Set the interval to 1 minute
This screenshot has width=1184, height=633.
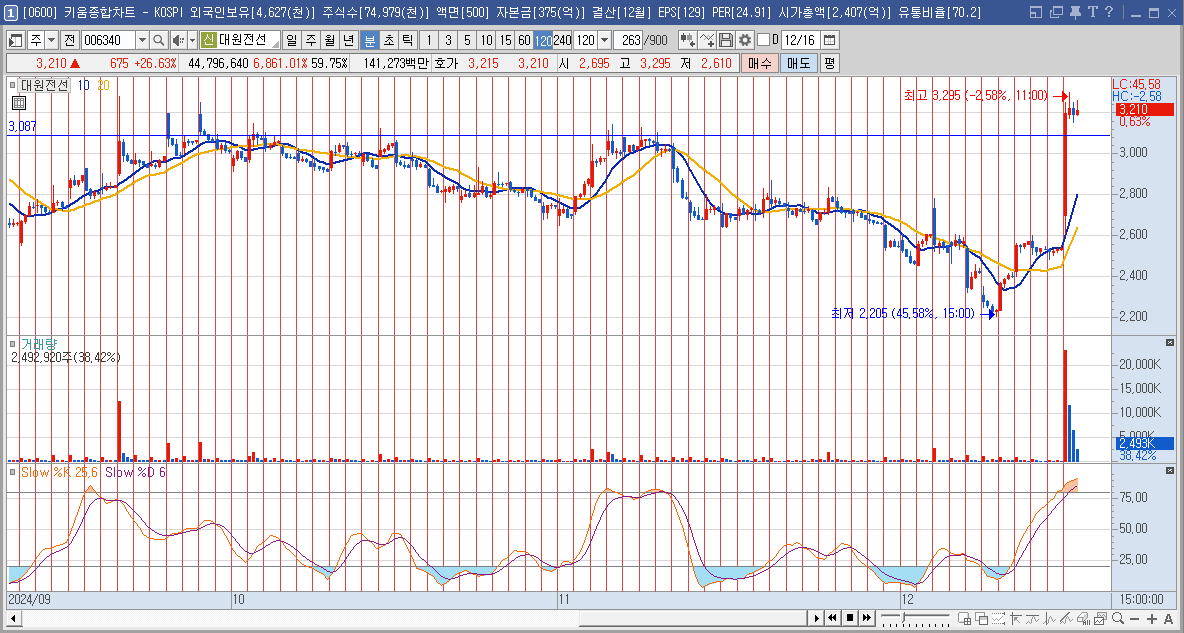point(429,40)
